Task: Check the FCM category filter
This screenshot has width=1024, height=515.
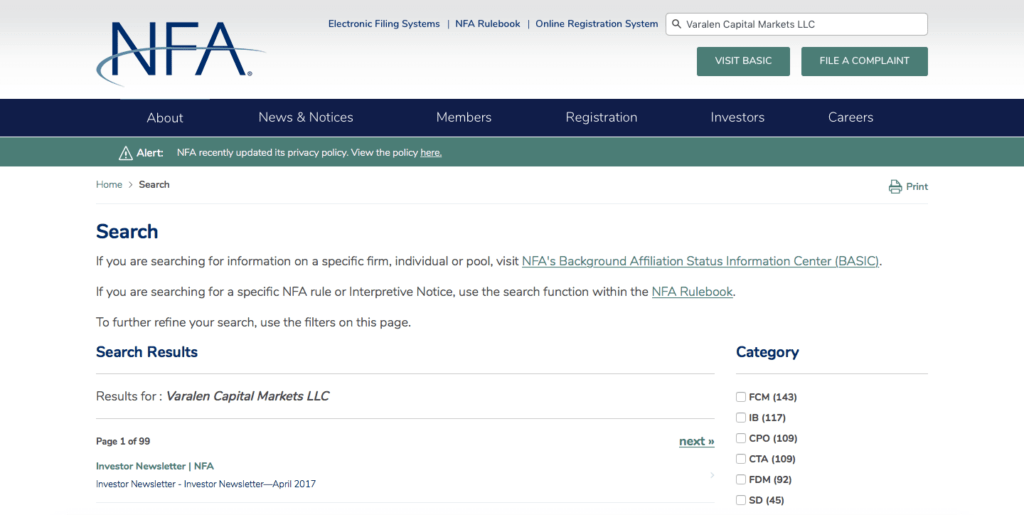Action: 741,397
